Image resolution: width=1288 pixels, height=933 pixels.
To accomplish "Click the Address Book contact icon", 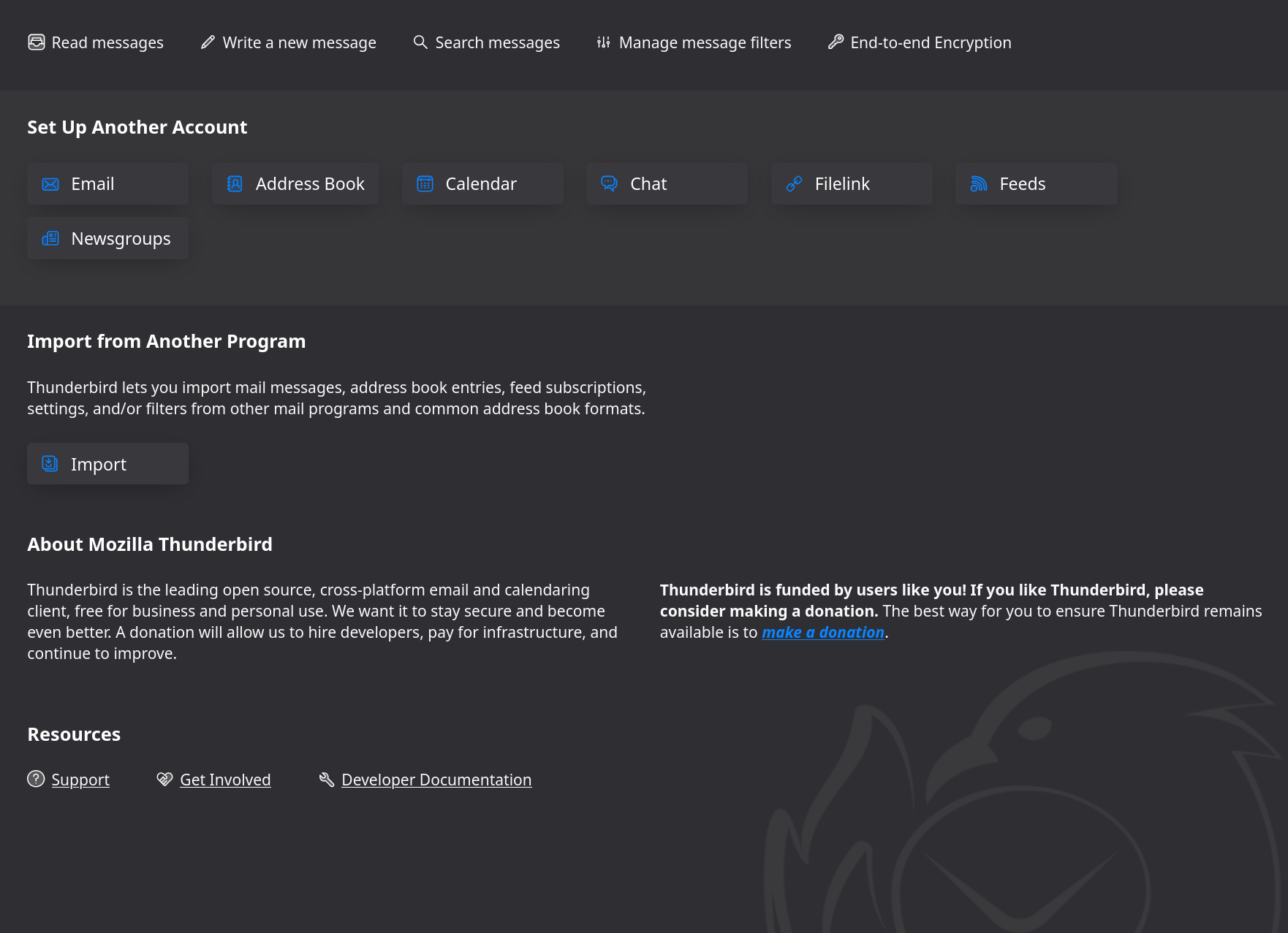I will point(235,184).
